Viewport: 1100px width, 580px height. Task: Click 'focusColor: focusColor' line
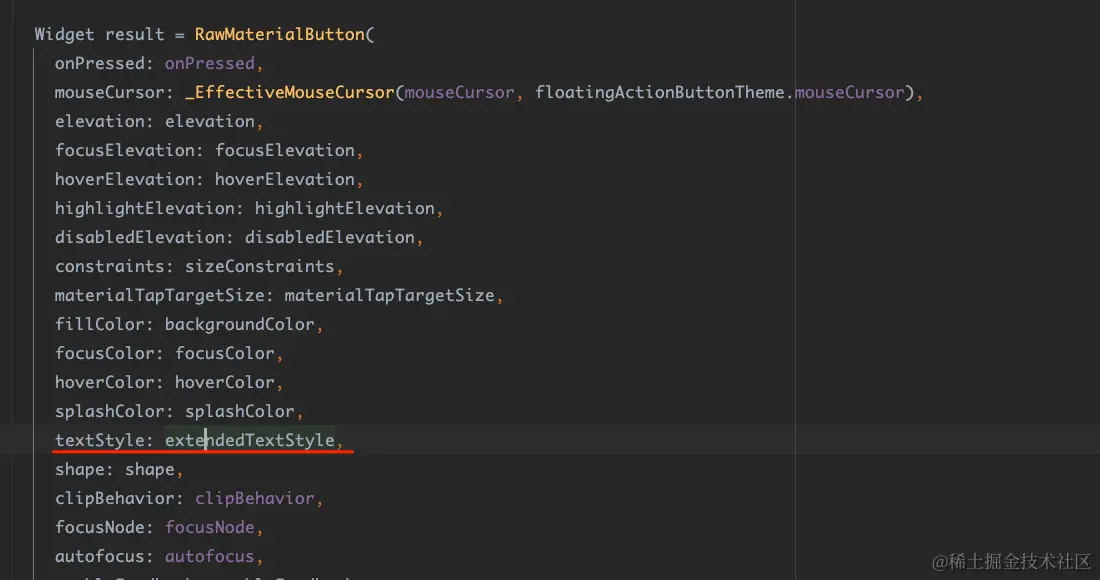[x=169, y=353]
